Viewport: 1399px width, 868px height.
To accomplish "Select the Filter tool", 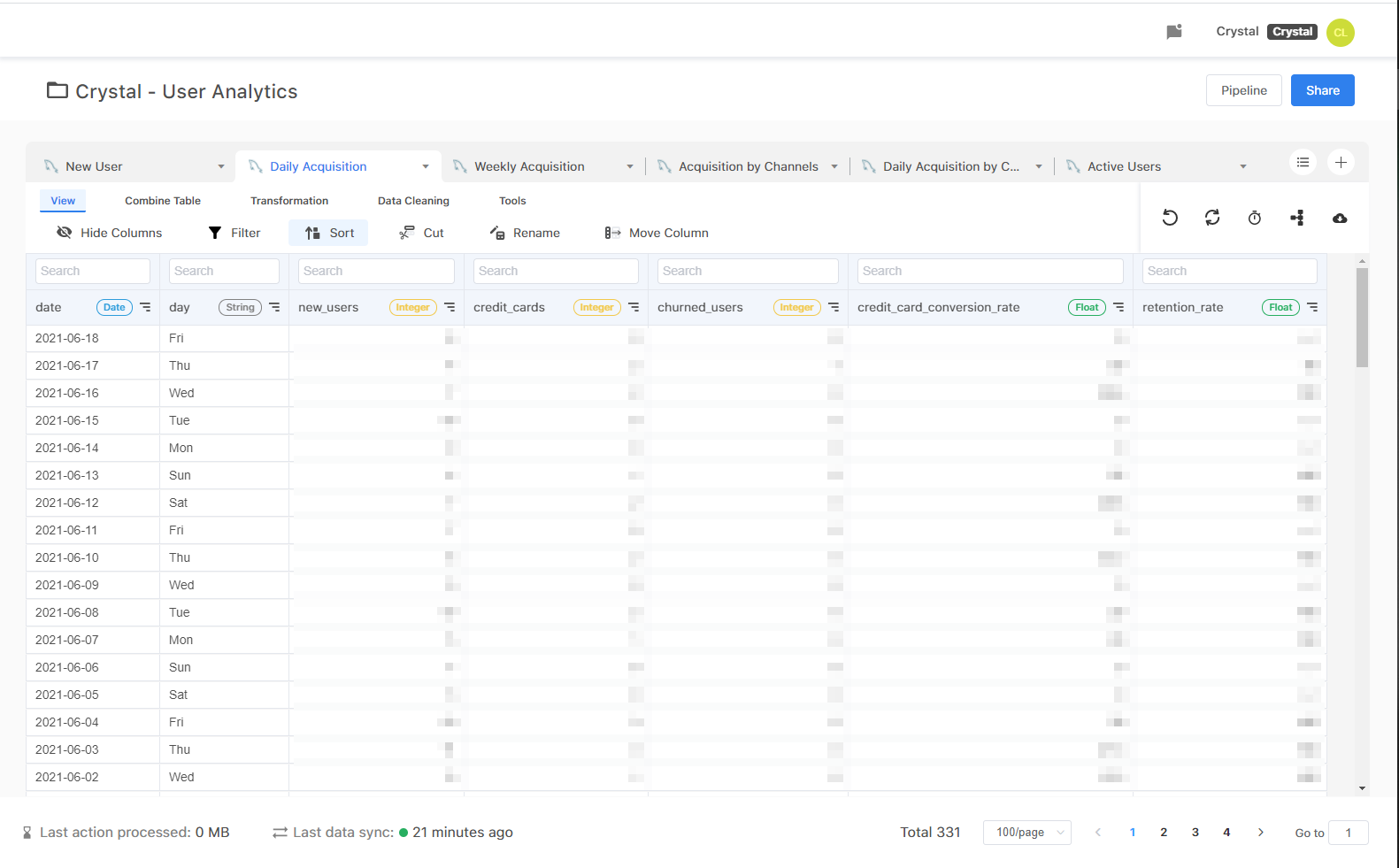I will coord(234,233).
